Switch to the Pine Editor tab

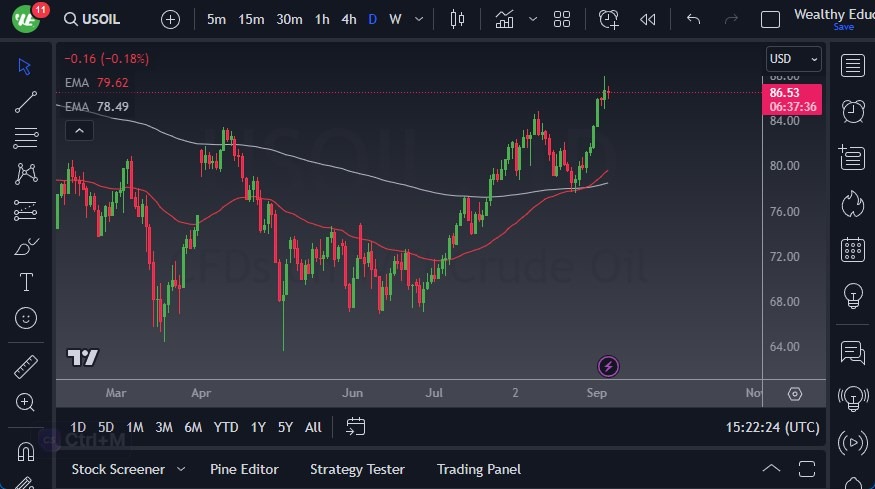(x=244, y=469)
